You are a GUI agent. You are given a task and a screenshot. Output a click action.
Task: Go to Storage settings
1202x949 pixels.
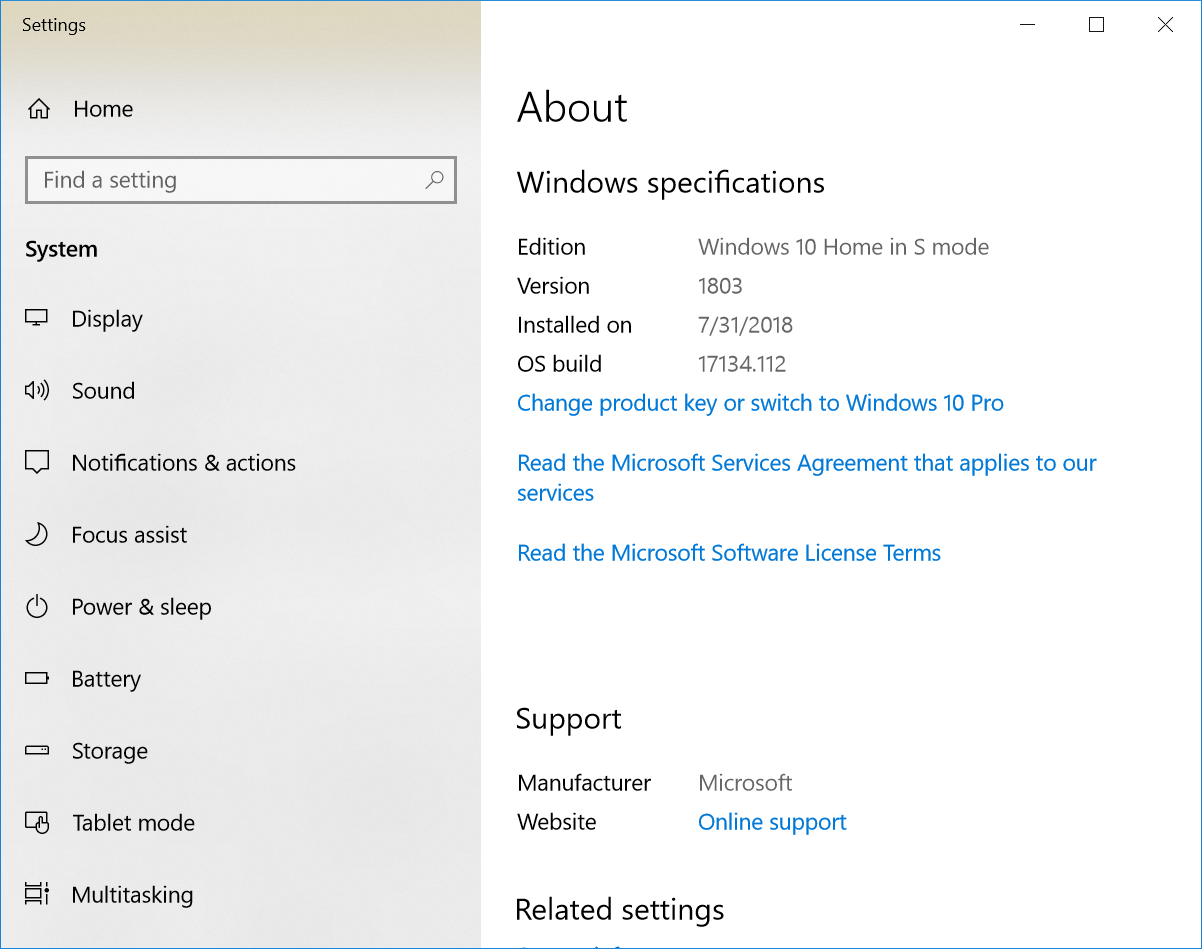(x=110, y=751)
